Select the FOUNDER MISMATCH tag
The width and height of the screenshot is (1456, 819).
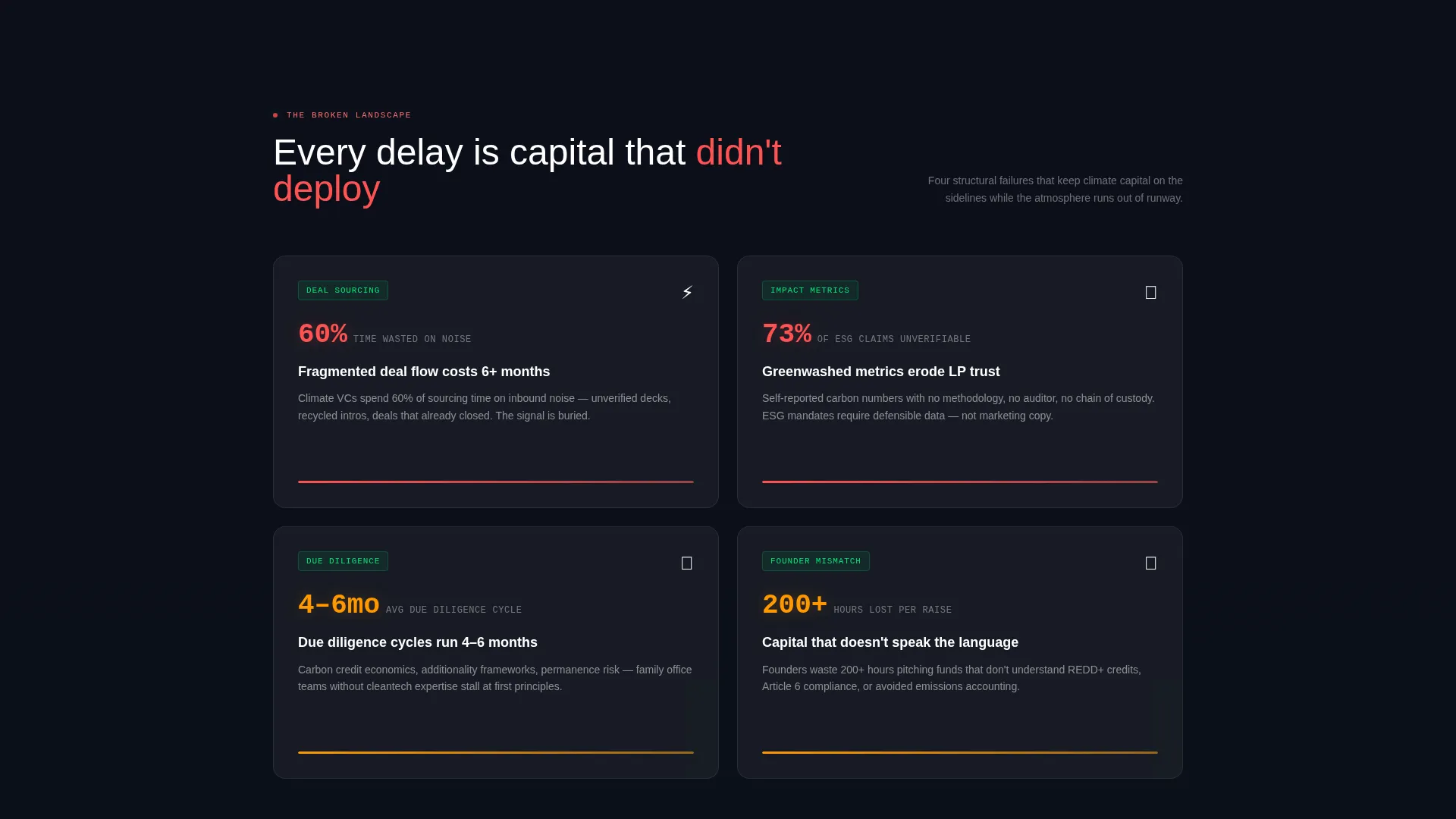click(x=815, y=561)
